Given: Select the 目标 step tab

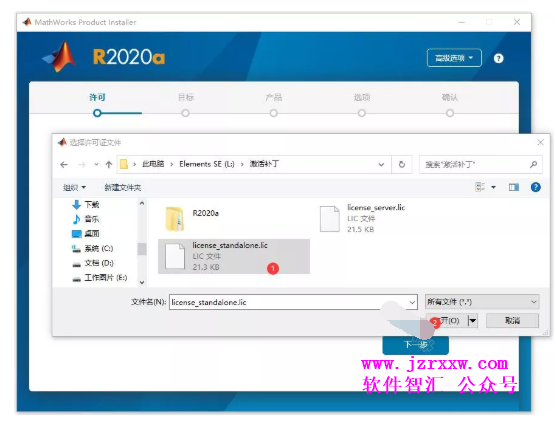Looking at the screenshot, I should pos(185,97).
